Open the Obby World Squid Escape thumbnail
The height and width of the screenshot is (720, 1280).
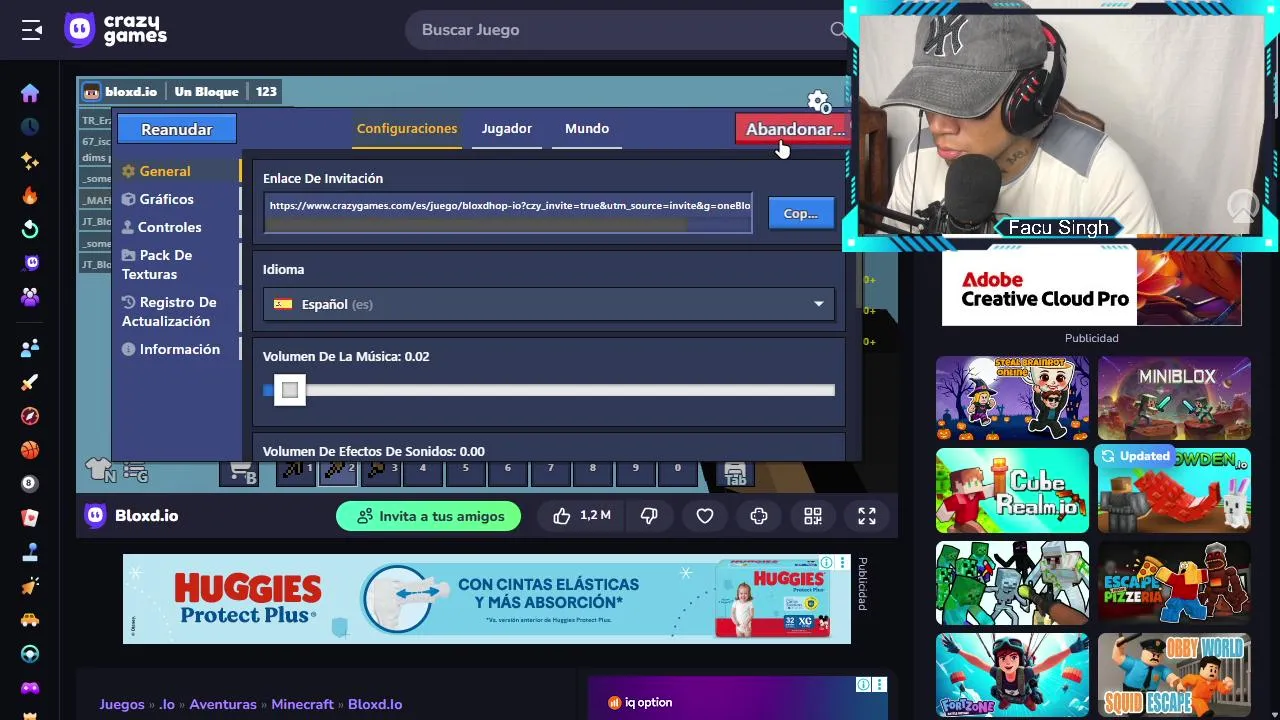coord(1174,674)
